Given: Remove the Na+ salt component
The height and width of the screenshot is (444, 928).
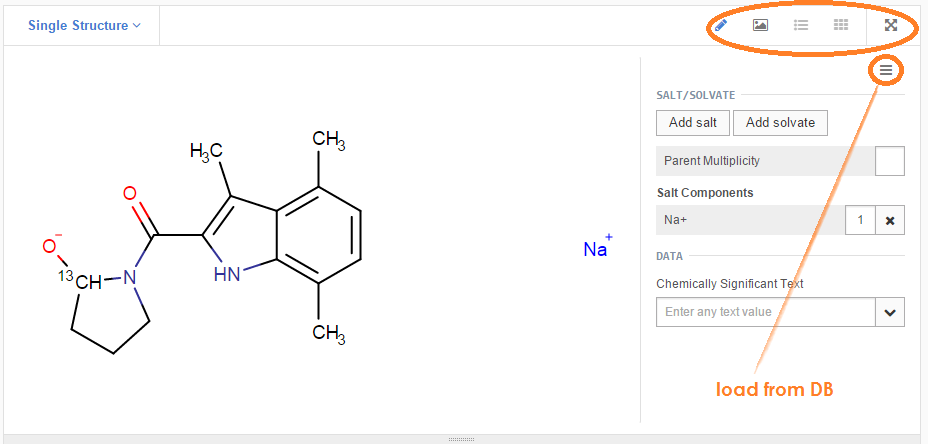Looking at the screenshot, I should point(890,220).
